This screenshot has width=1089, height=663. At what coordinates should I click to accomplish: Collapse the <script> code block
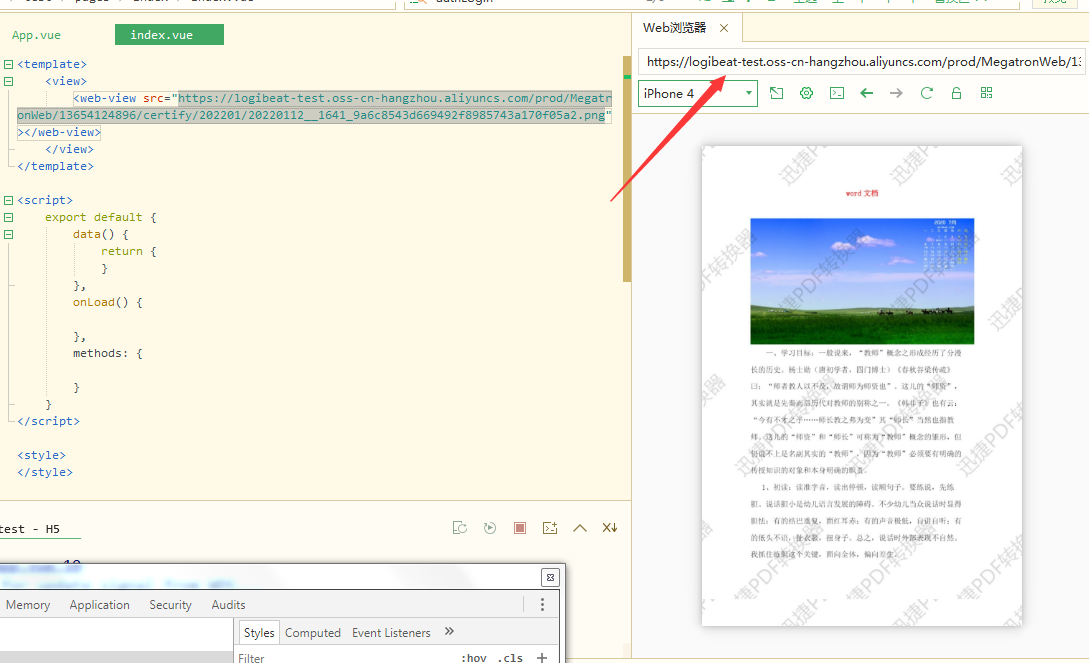[x=8, y=201]
